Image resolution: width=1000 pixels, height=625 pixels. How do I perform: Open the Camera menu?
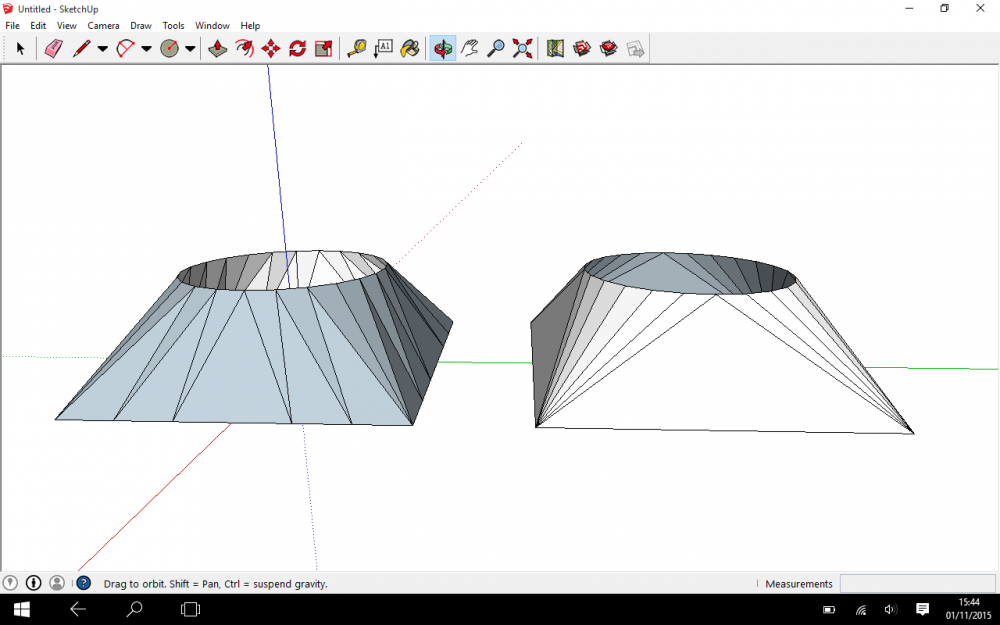click(103, 26)
